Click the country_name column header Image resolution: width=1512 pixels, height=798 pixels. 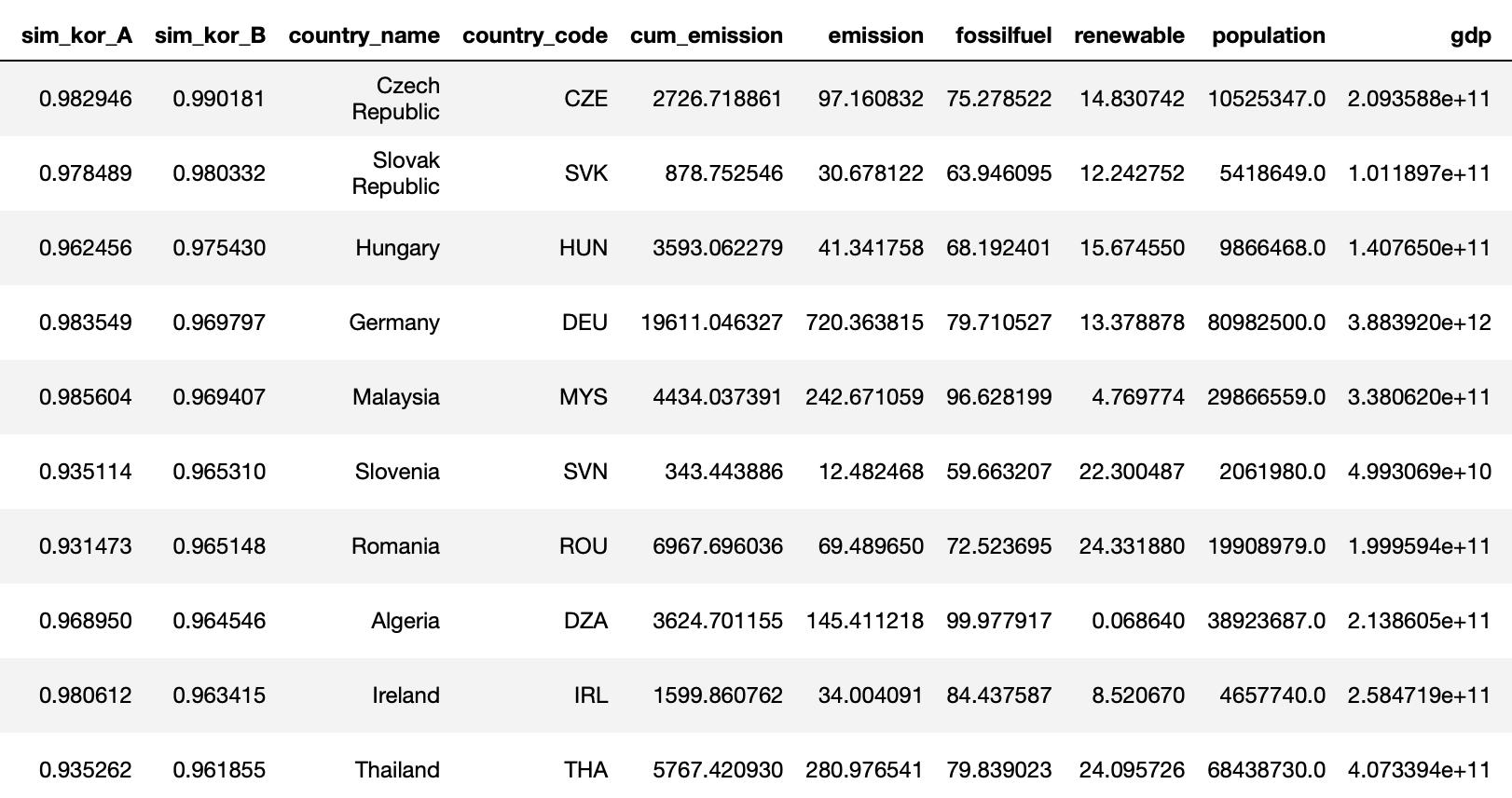pos(364,35)
